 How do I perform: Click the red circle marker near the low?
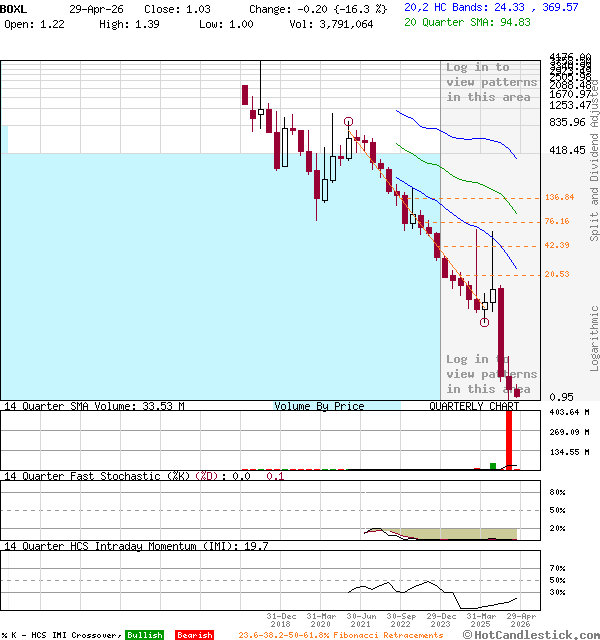(484, 322)
